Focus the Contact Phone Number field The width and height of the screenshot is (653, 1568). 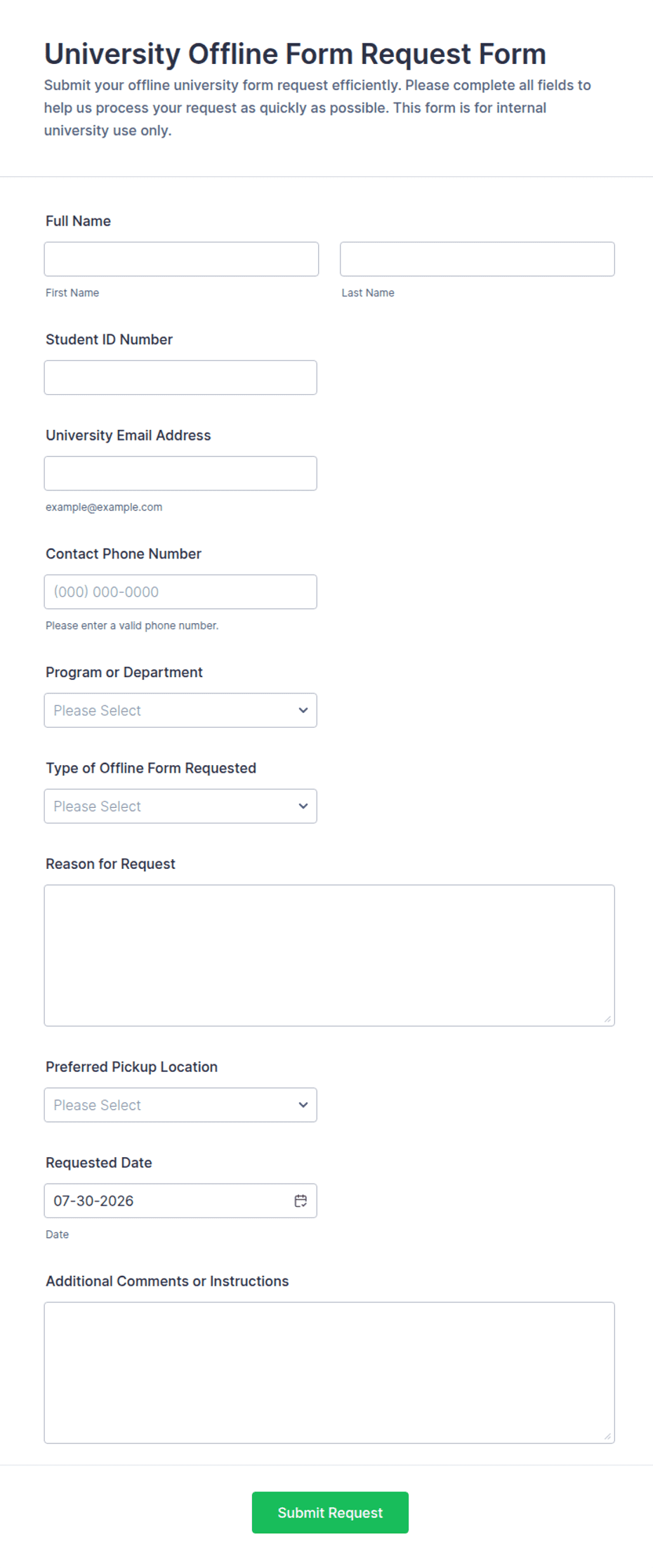point(180,592)
